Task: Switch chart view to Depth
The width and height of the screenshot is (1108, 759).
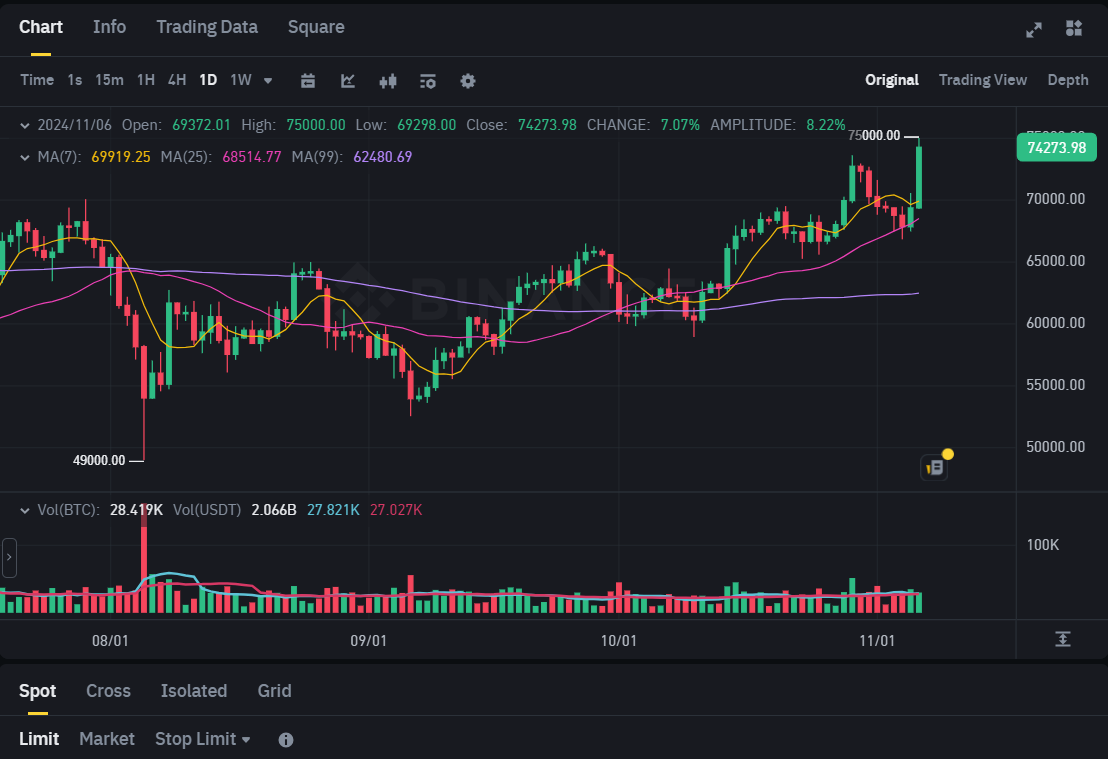Action: click(1067, 80)
